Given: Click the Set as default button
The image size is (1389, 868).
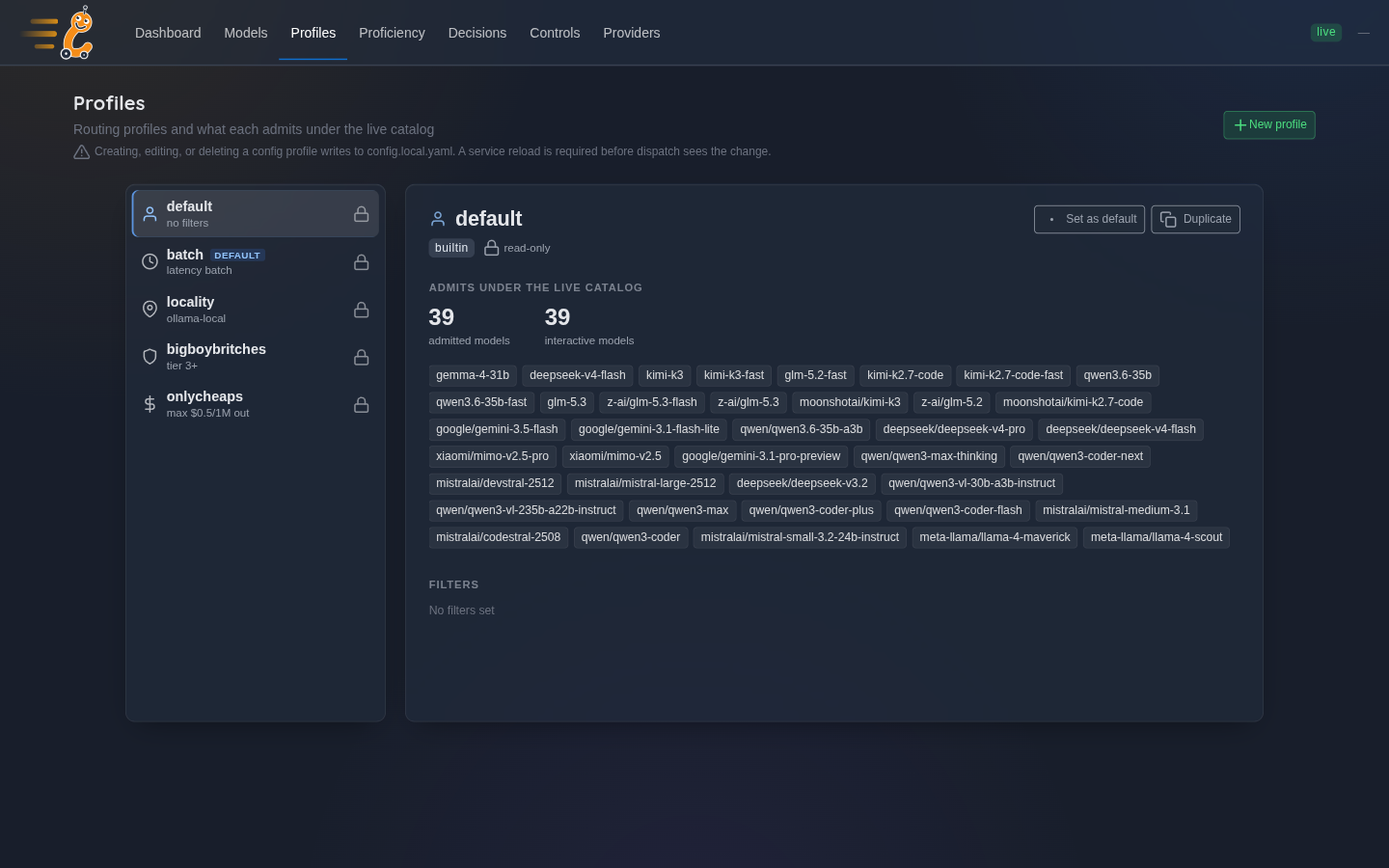Looking at the screenshot, I should click(1089, 219).
